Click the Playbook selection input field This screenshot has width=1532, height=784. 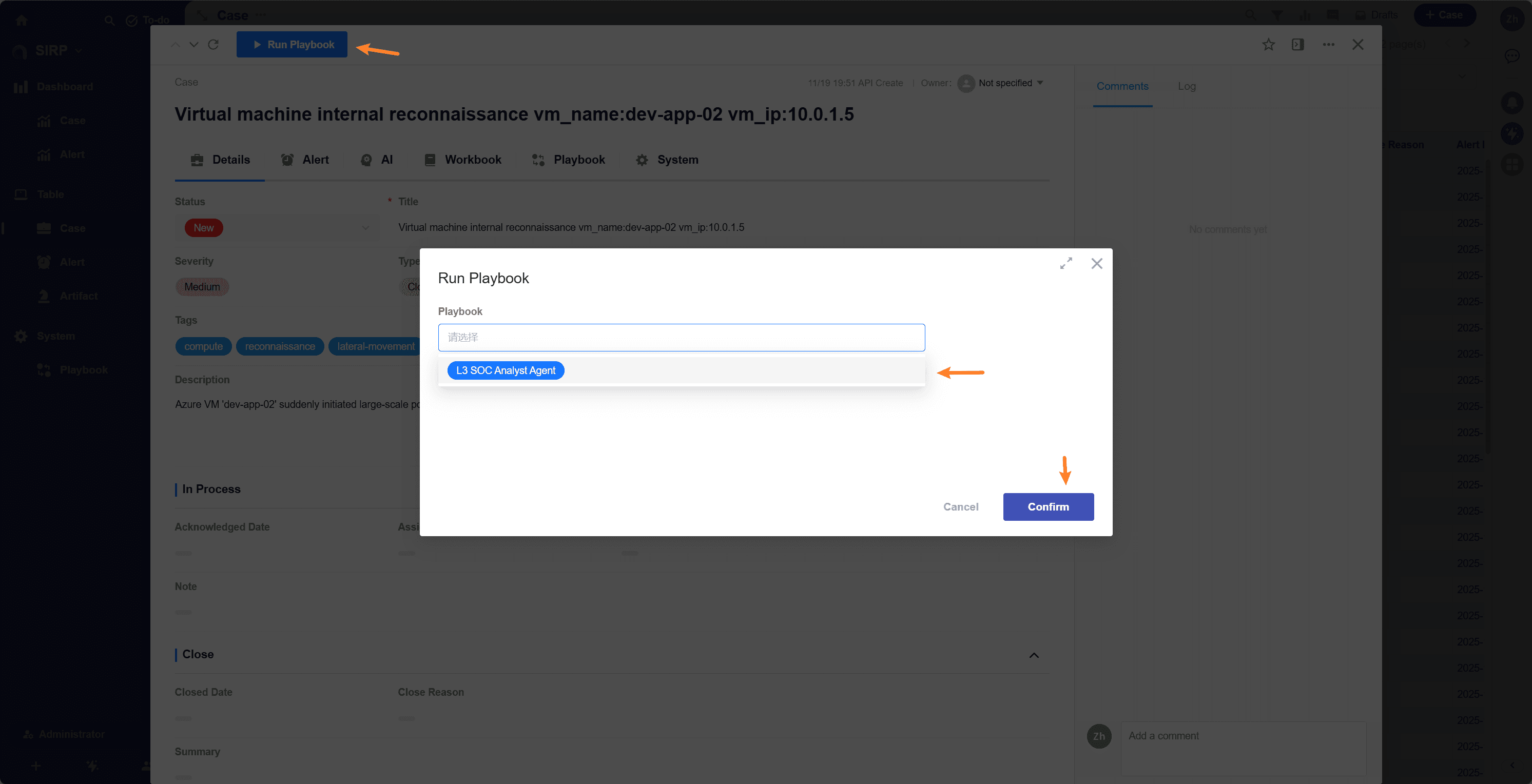[x=681, y=337]
